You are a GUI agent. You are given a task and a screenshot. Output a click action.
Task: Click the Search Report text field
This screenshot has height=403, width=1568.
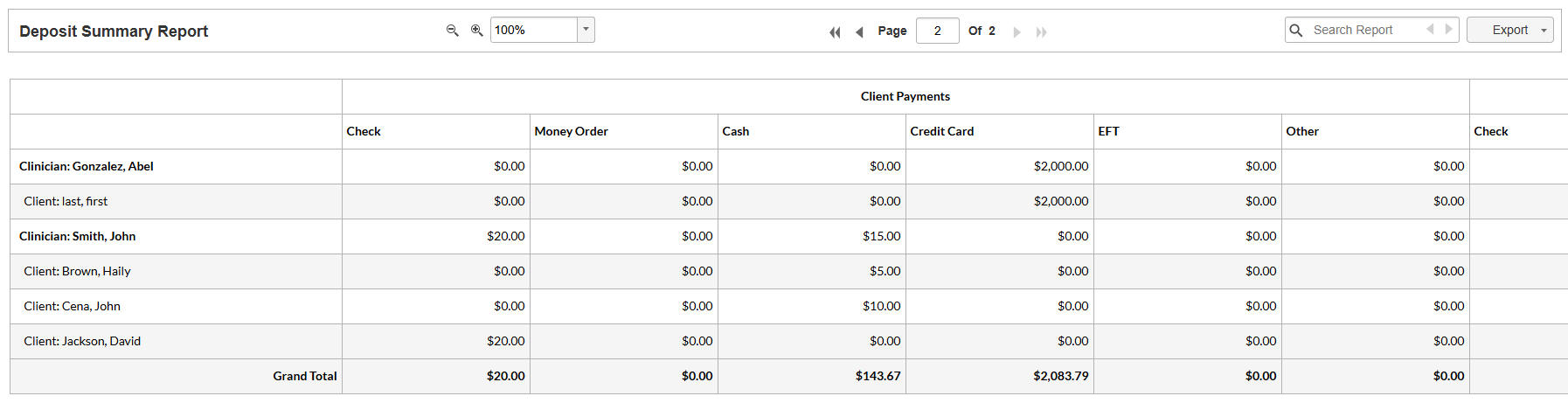tap(1363, 30)
